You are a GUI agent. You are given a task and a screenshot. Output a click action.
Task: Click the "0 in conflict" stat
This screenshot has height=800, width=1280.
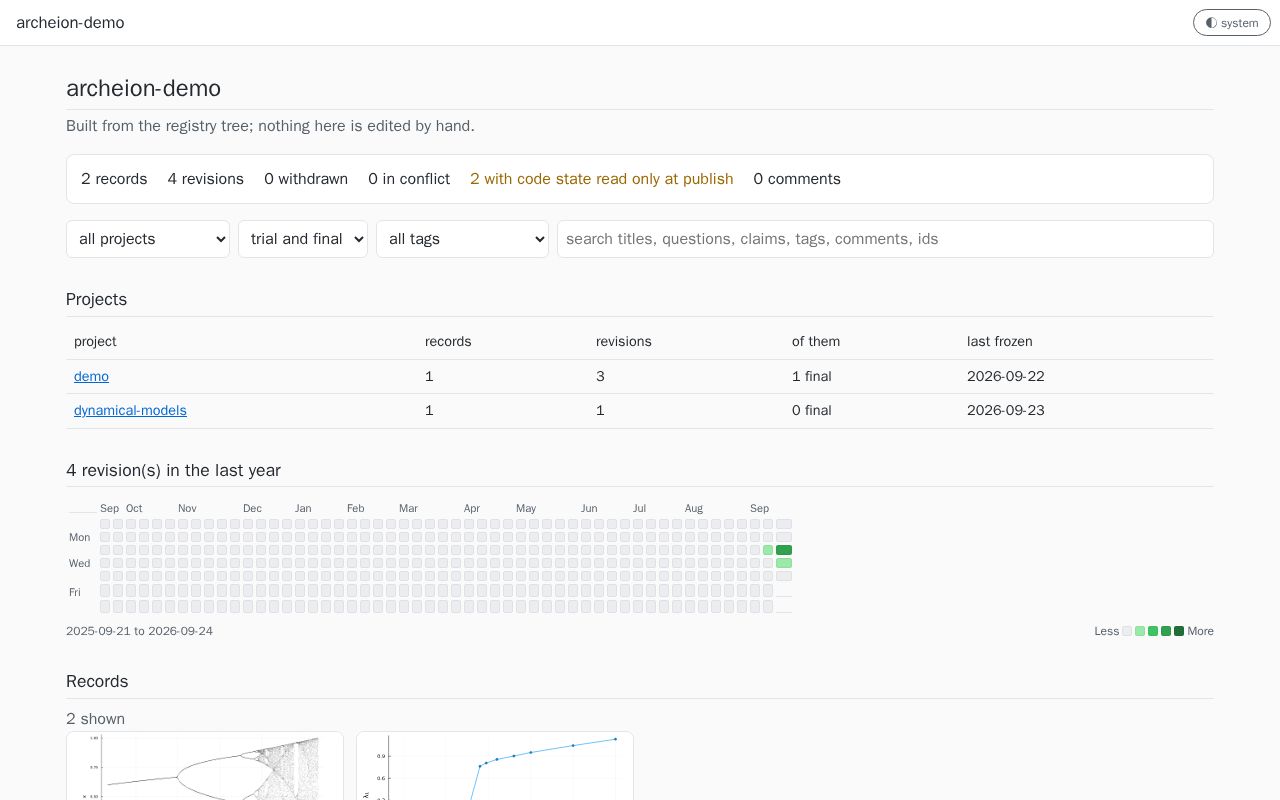409,179
